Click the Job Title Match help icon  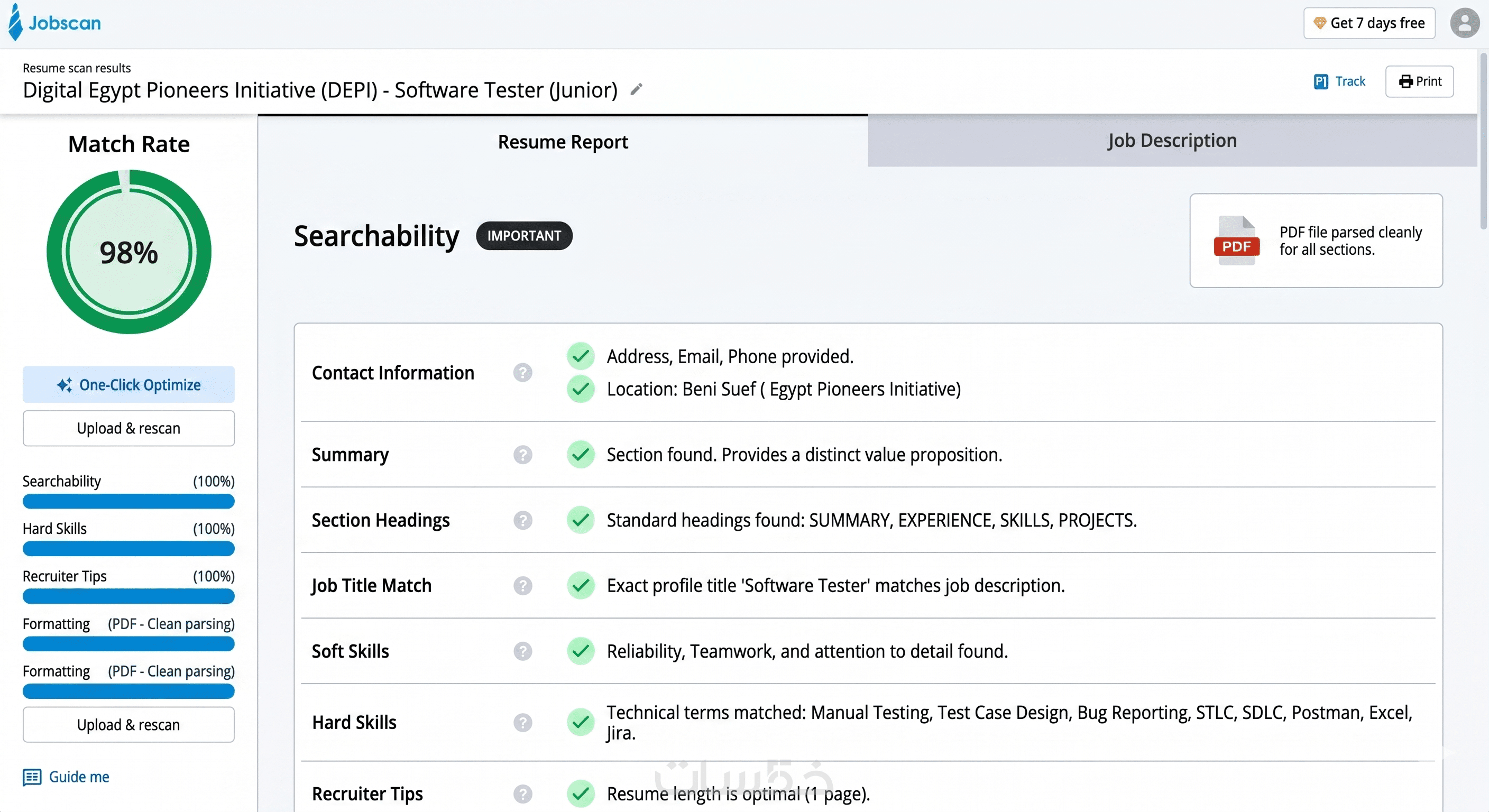[522, 585]
